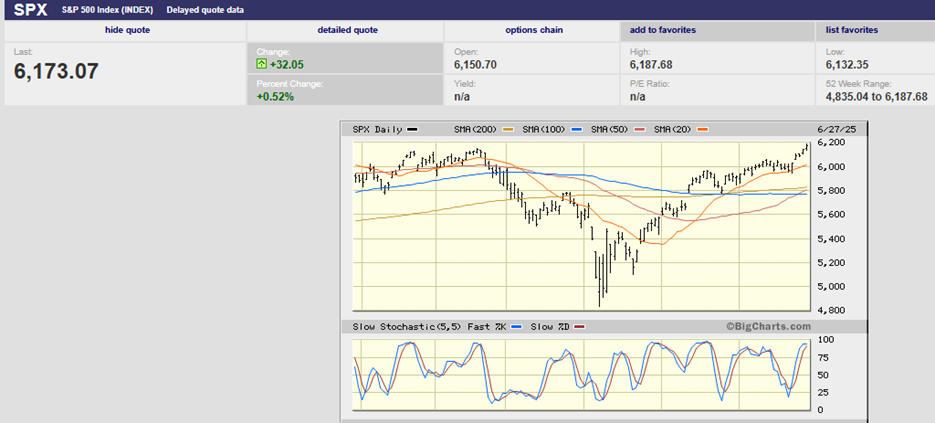935x423 pixels.
Task: Open the options chain link
Action: [x=534, y=30]
